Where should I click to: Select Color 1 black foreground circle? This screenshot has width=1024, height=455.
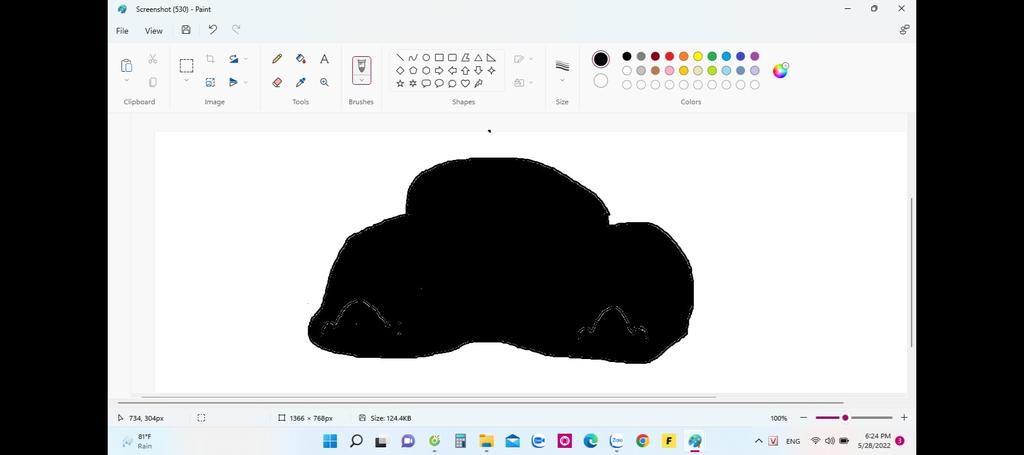[x=601, y=59]
